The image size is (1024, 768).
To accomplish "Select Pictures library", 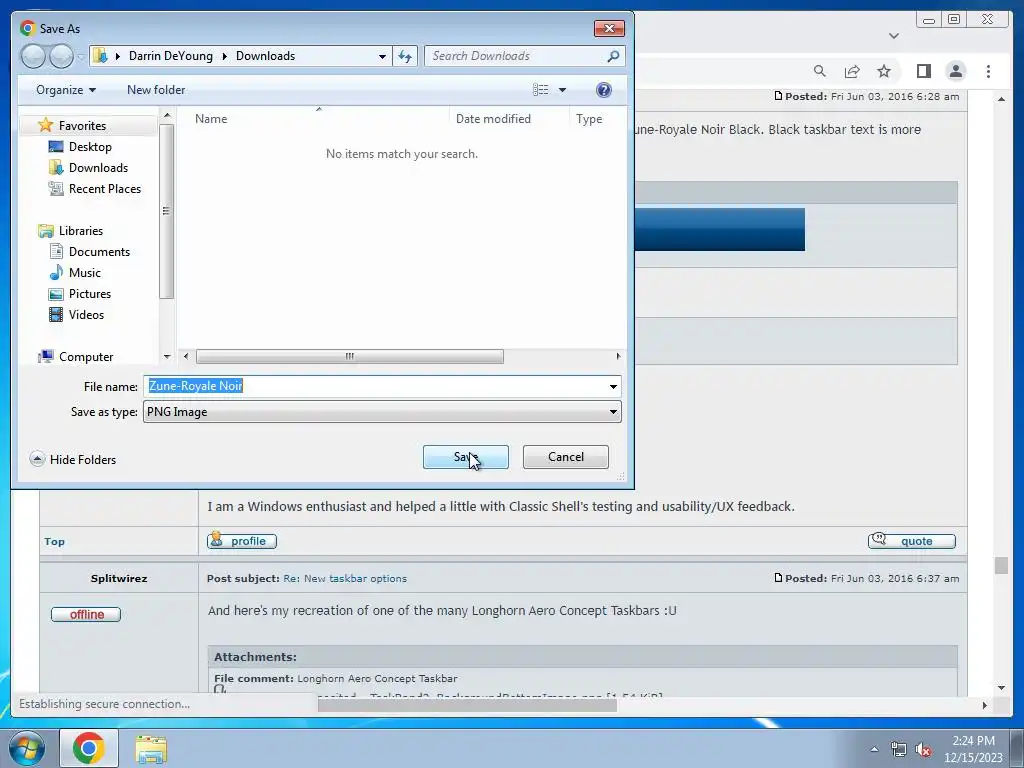I will pos(89,294).
